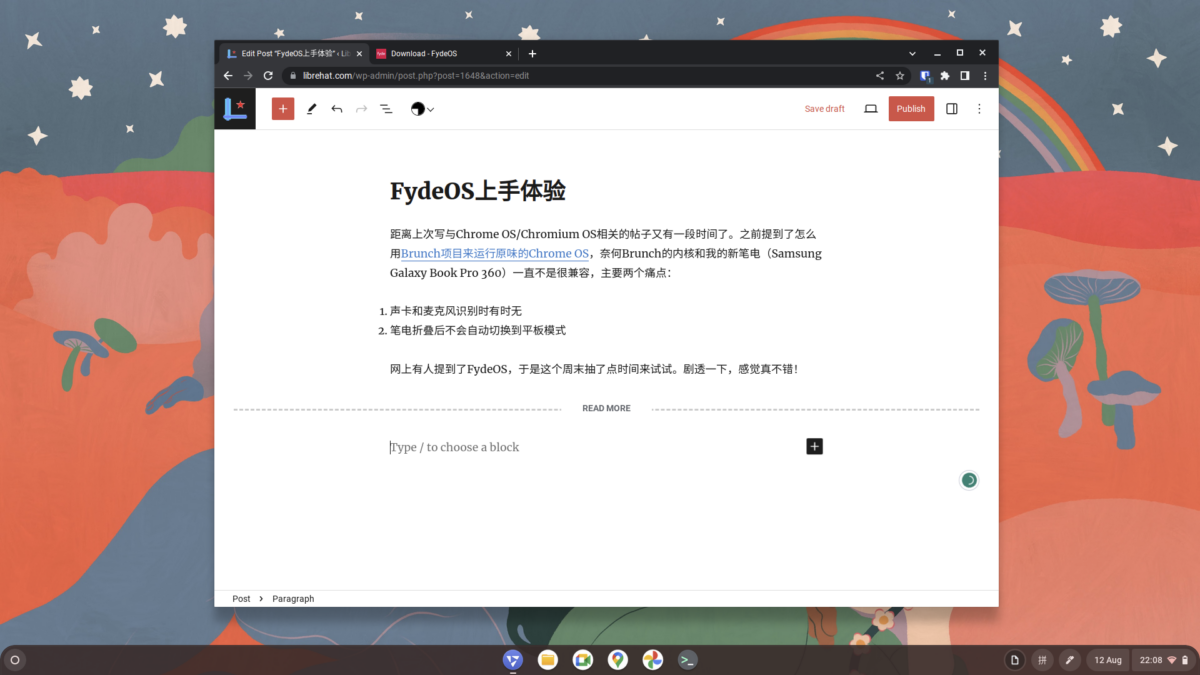Open editor options via the three-dot icon
This screenshot has height=675, width=1200.
coord(979,108)
